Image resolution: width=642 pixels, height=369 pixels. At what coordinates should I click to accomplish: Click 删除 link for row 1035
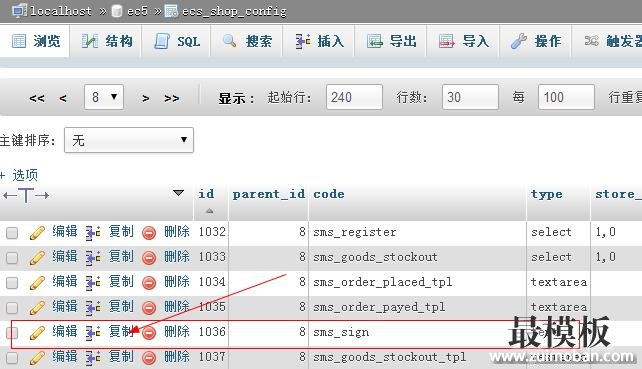point(177,306)
